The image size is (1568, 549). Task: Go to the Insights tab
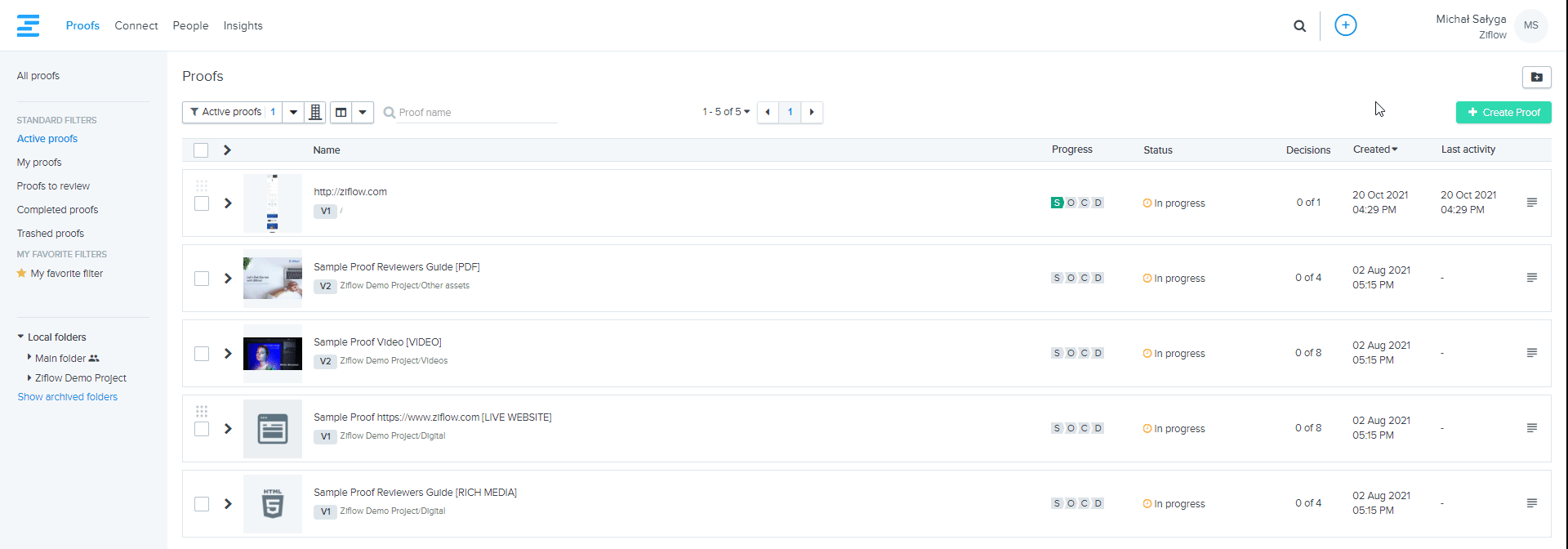point(243,25)
